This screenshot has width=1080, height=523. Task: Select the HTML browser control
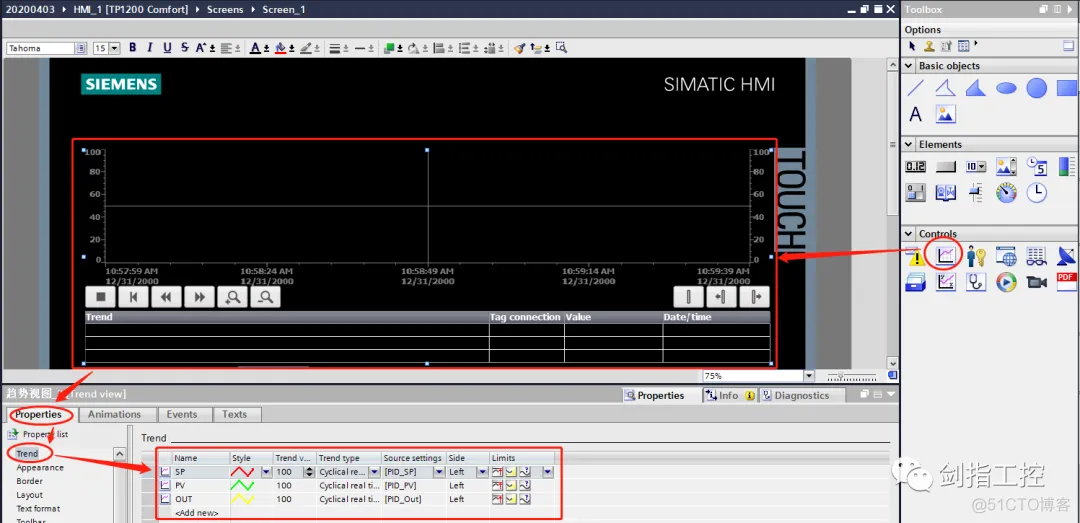click(1006, 256)
